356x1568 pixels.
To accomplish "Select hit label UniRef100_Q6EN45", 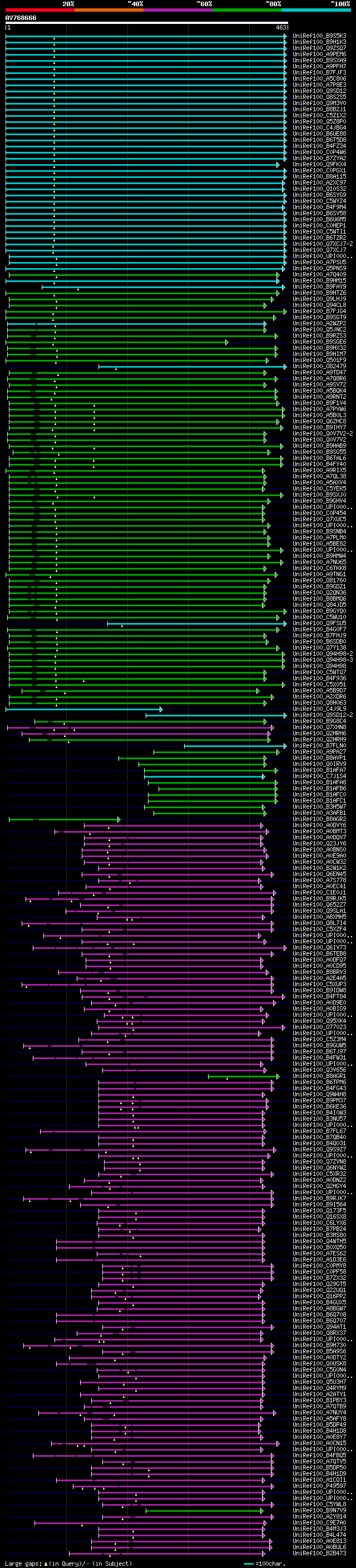I will click(319, 873).
